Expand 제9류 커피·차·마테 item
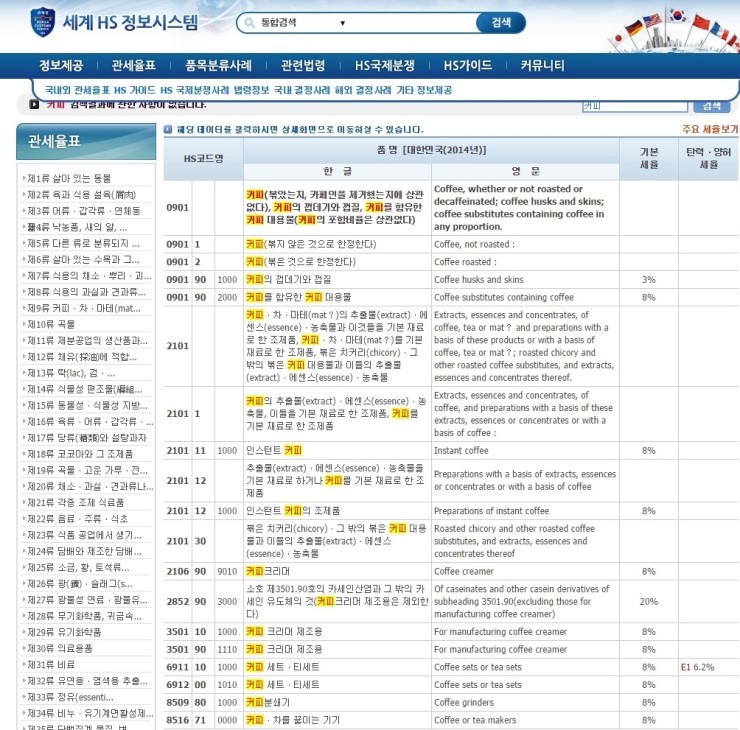Viewport: 740px width, 730px height. tap(84, 309)
